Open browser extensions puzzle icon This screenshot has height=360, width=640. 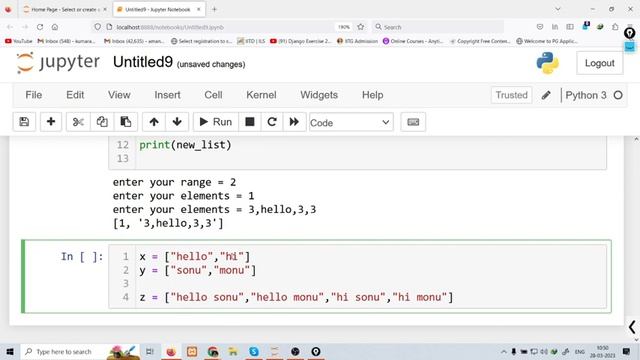pyautogui.click(x=615, y=27)
